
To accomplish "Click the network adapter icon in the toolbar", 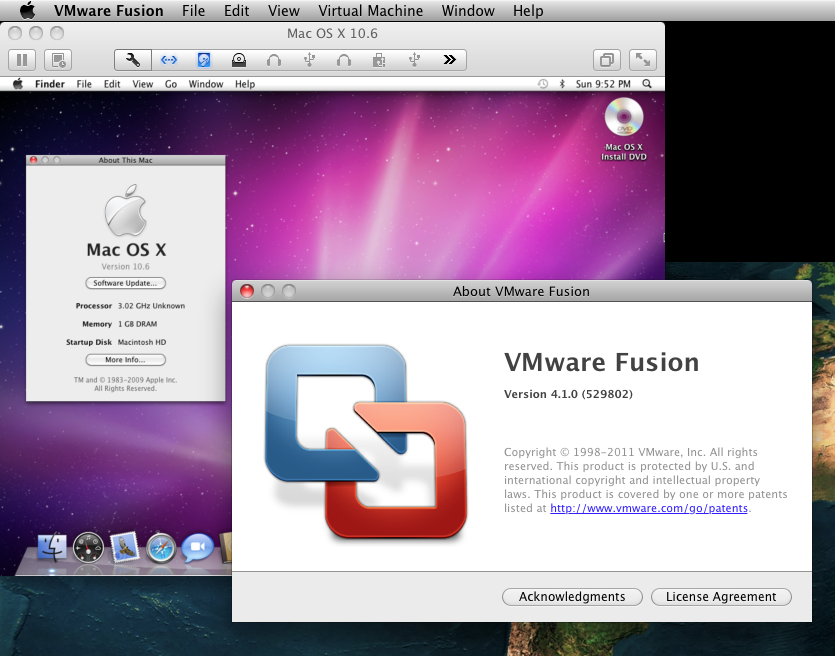I will pos(168,60).
